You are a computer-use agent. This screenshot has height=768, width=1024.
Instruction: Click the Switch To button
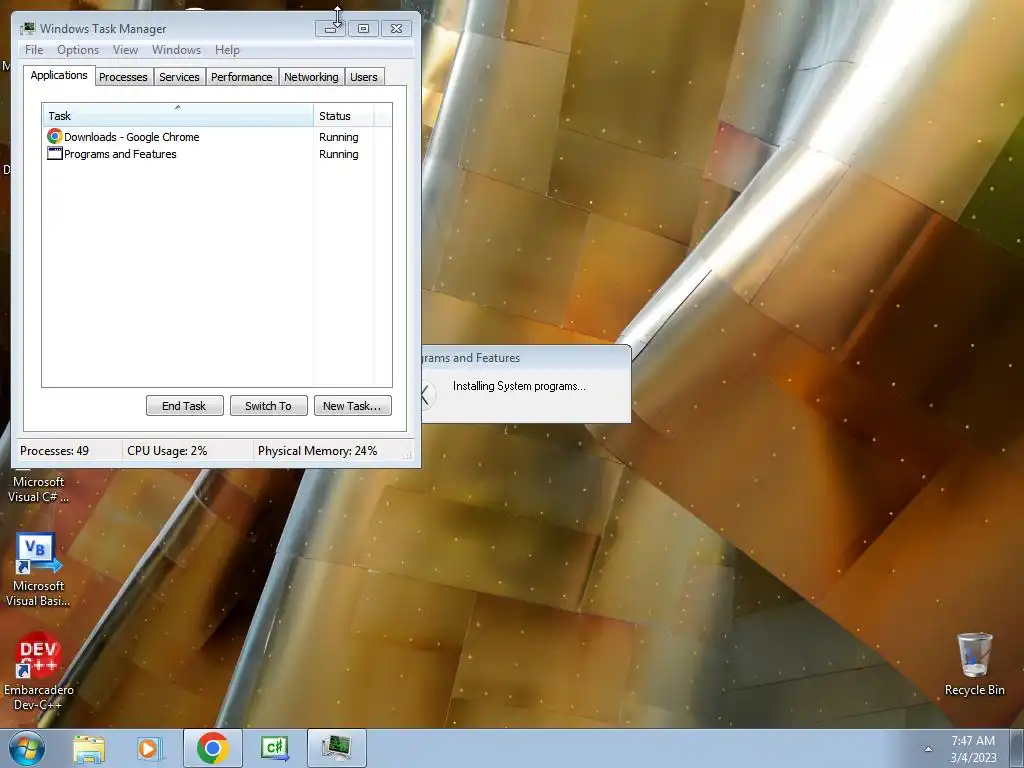268,406
